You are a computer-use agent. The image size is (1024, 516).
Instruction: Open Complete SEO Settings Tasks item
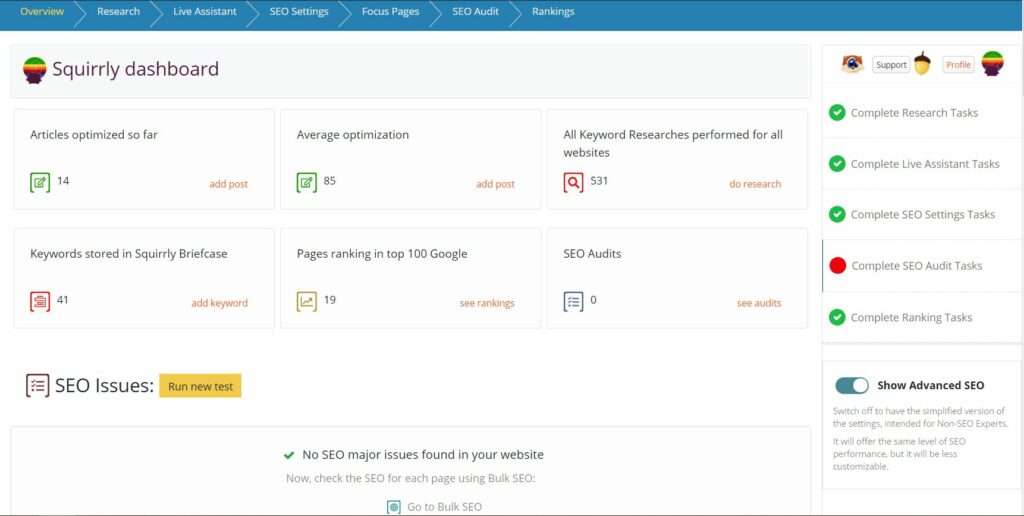point(921,214)
